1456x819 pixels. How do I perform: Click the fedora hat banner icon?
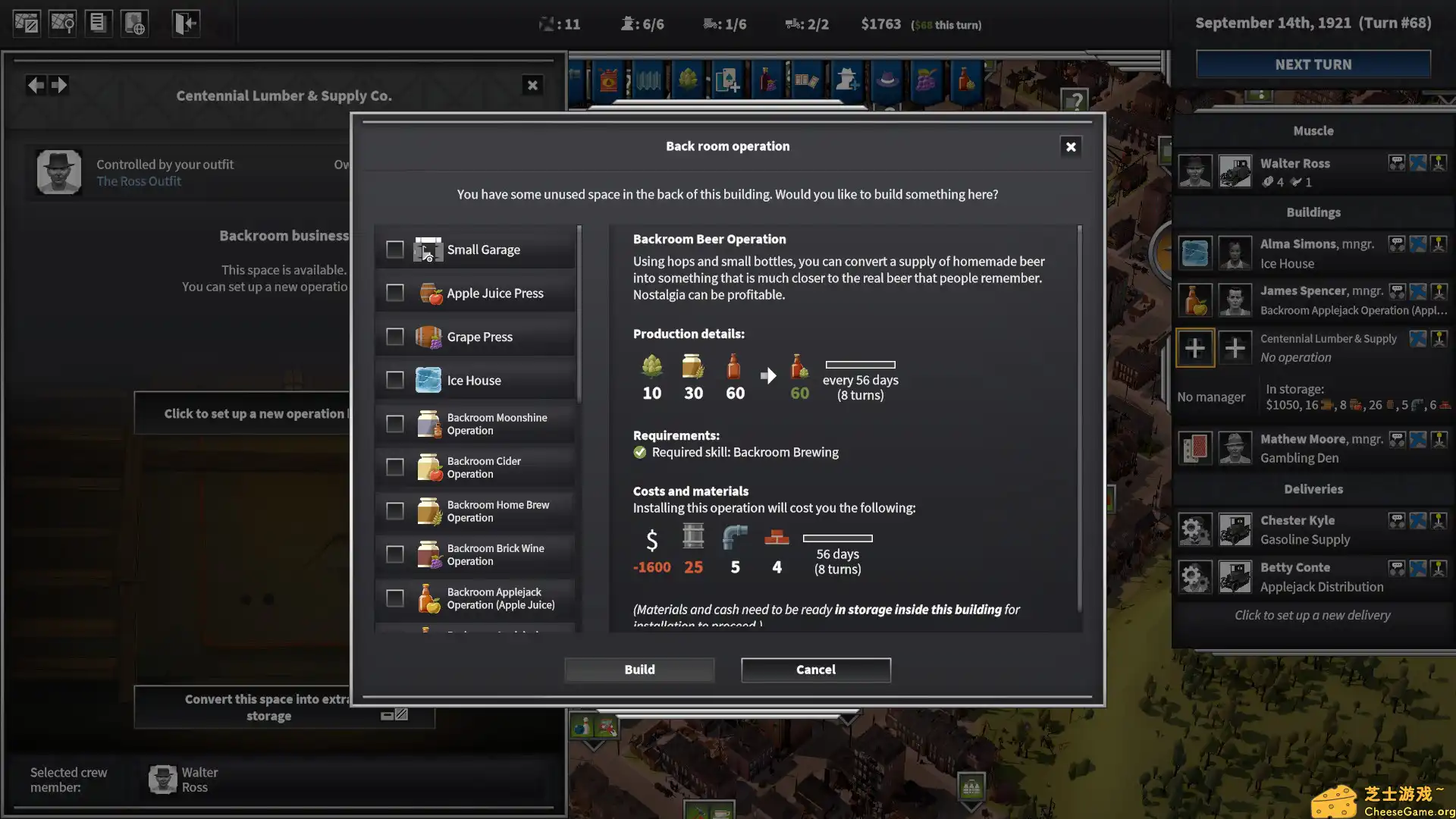pyautogui.click(x=886, y=79)
